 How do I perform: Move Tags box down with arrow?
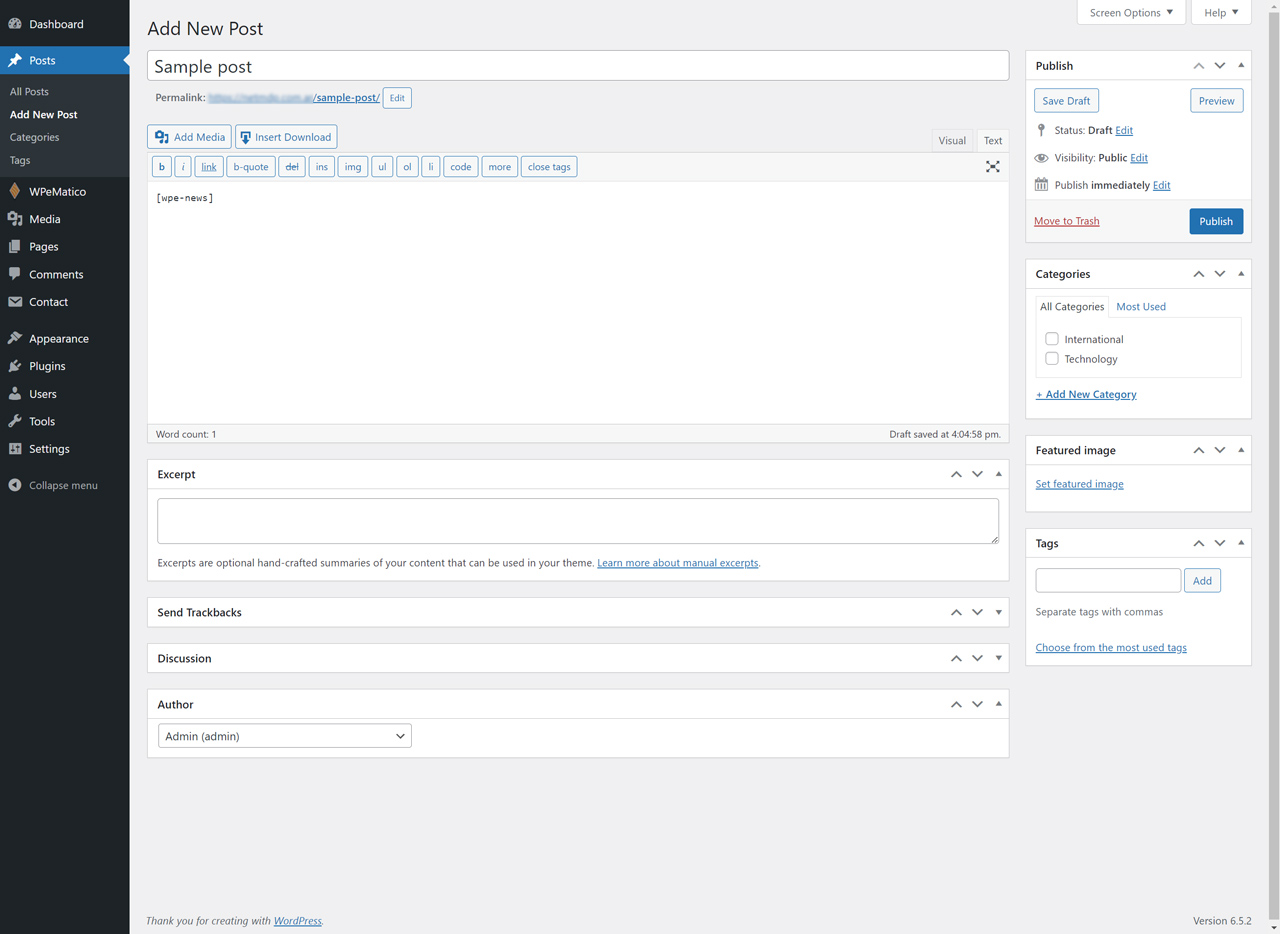[x=1220, y=543]
